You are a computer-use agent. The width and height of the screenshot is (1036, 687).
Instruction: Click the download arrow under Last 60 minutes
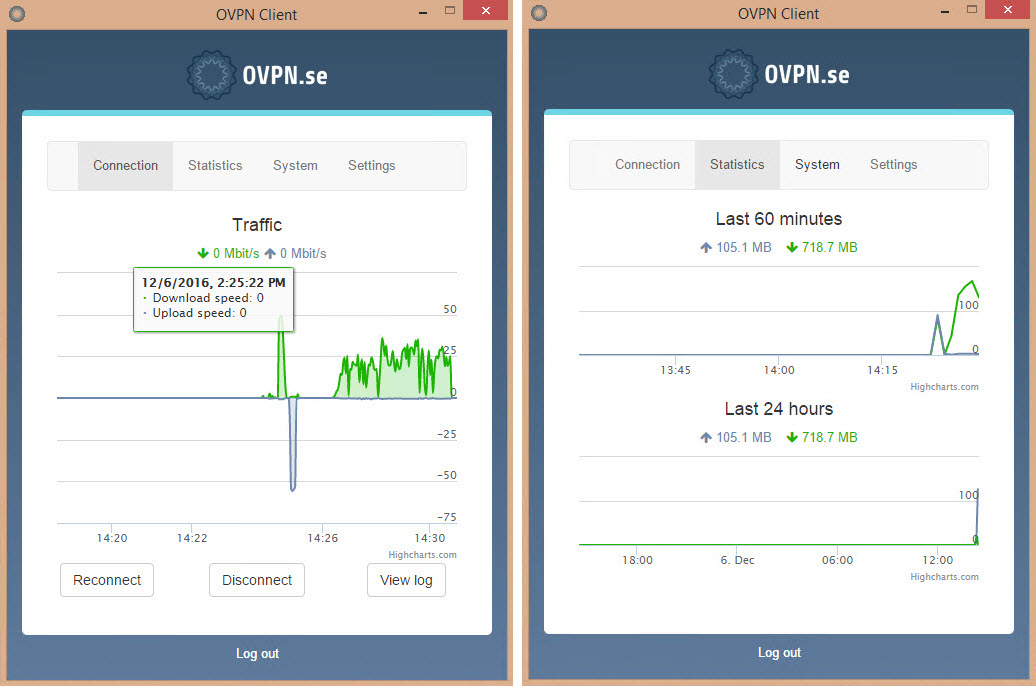click(x=792, y=248)
